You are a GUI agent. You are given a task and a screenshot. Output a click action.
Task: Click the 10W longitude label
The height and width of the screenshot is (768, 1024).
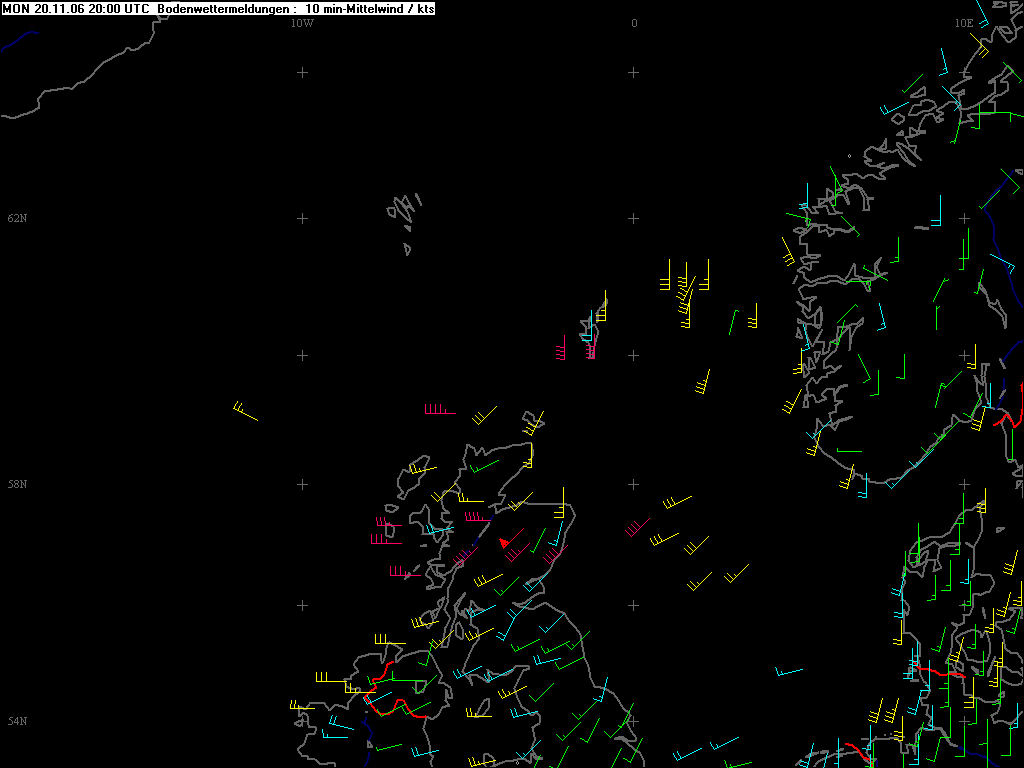pyautogui.click(x=302, y=23)
